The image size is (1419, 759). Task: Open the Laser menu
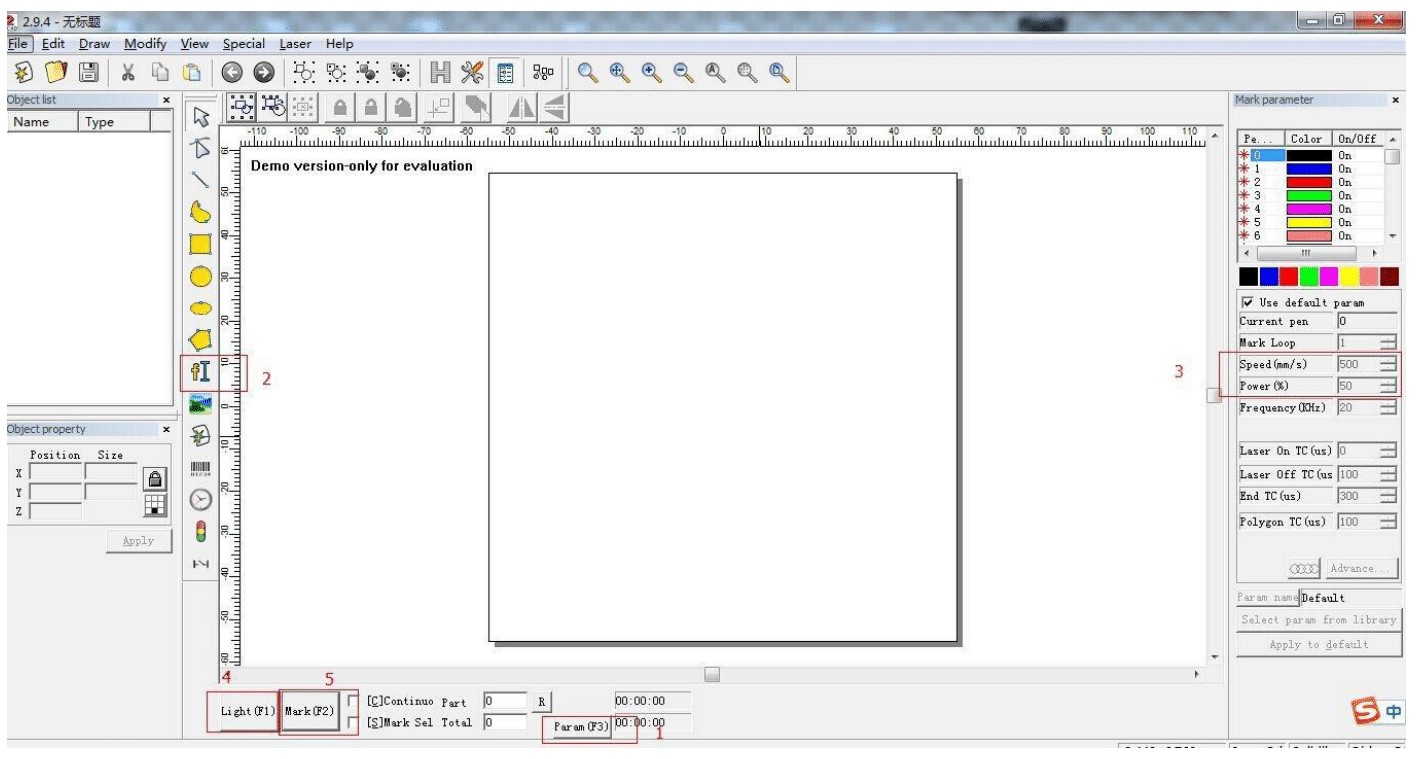click(295, 44)
